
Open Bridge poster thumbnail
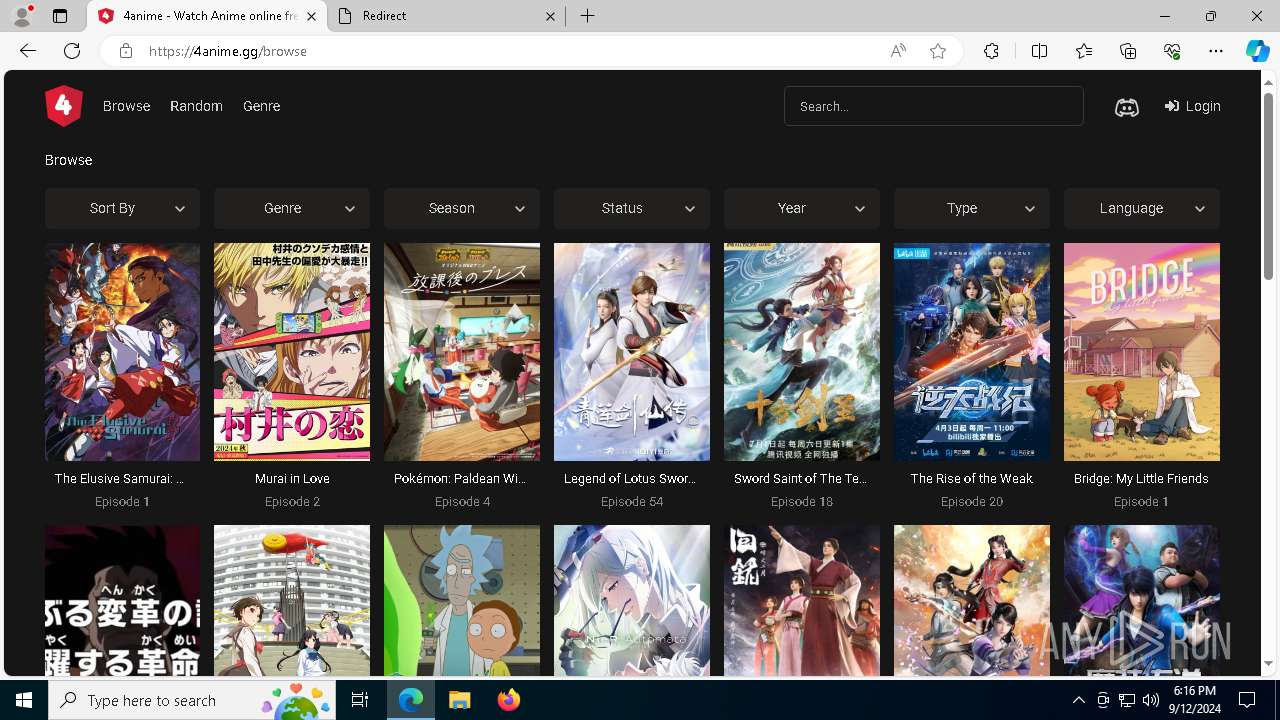coord(1142,352)
